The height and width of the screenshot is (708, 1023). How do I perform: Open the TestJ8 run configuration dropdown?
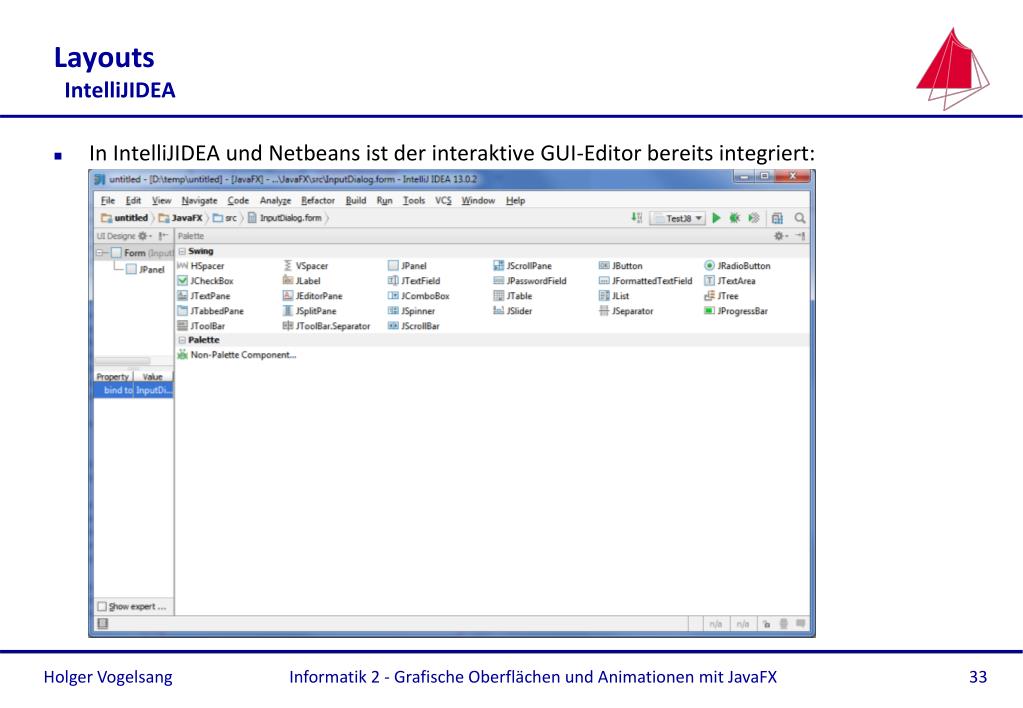tap(678, 218)
